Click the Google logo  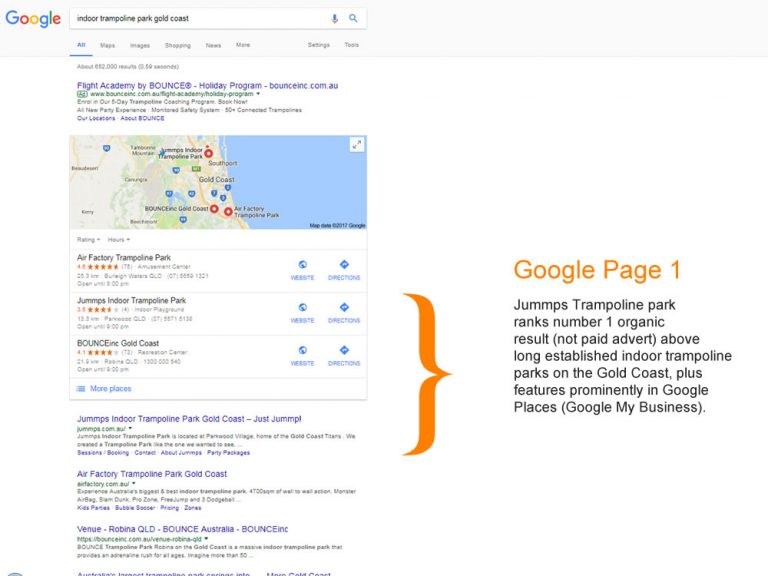click(33, 19)
